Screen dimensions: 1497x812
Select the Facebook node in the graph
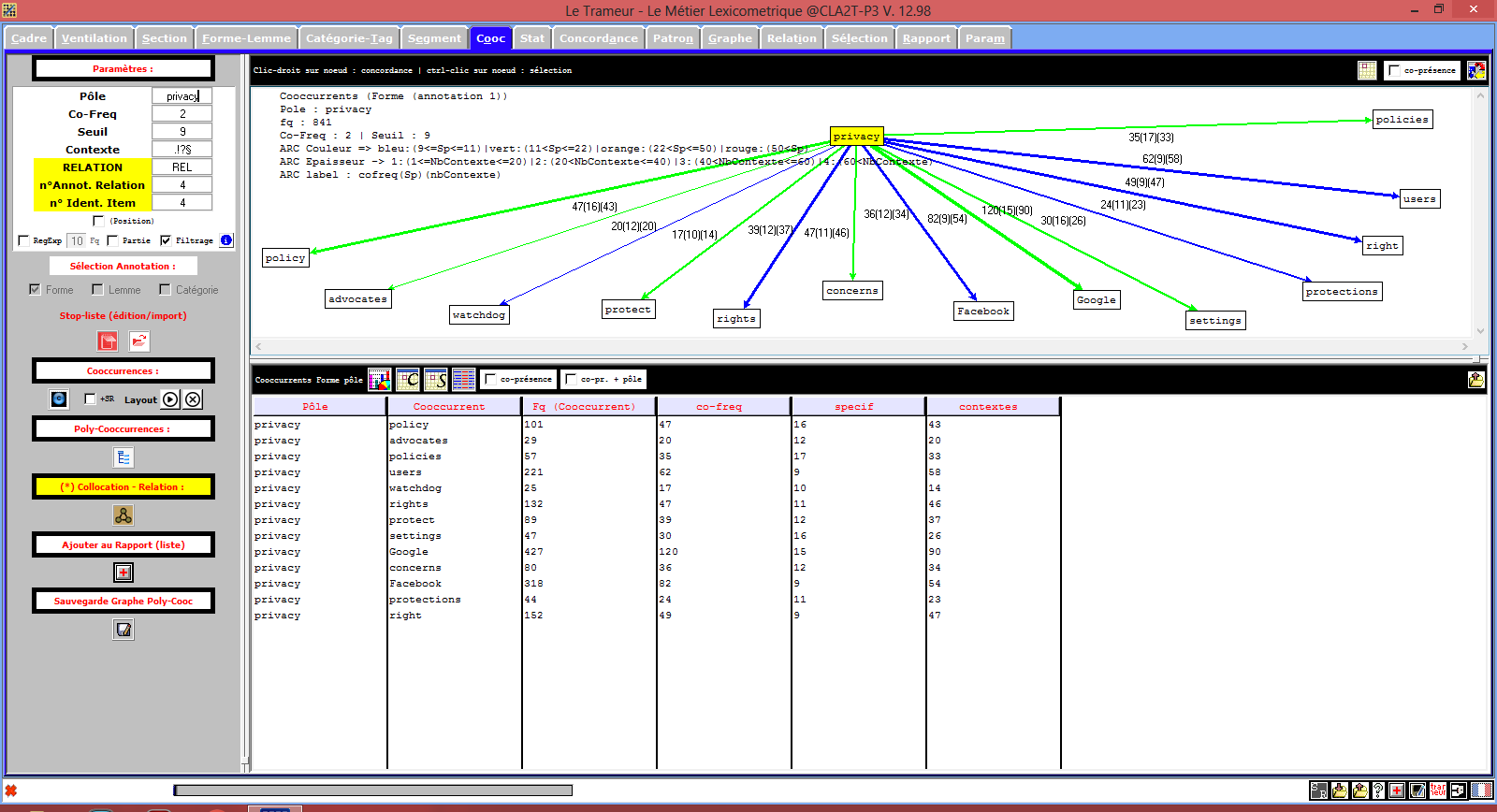coord(983,312)
